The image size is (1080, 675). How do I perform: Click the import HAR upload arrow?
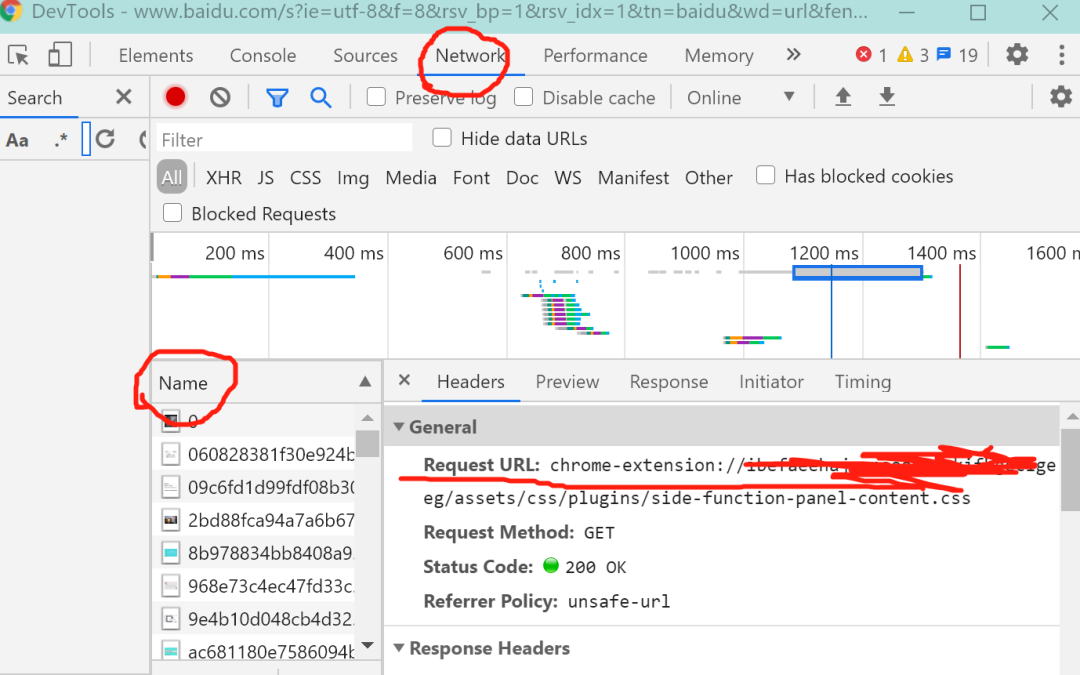click(x=843, y=97)
